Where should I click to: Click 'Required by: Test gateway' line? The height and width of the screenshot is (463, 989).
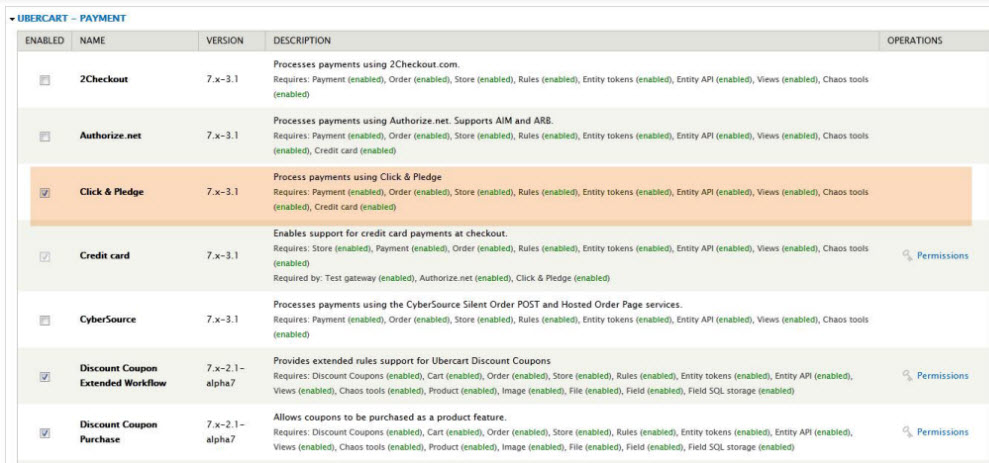pos(442,278)
